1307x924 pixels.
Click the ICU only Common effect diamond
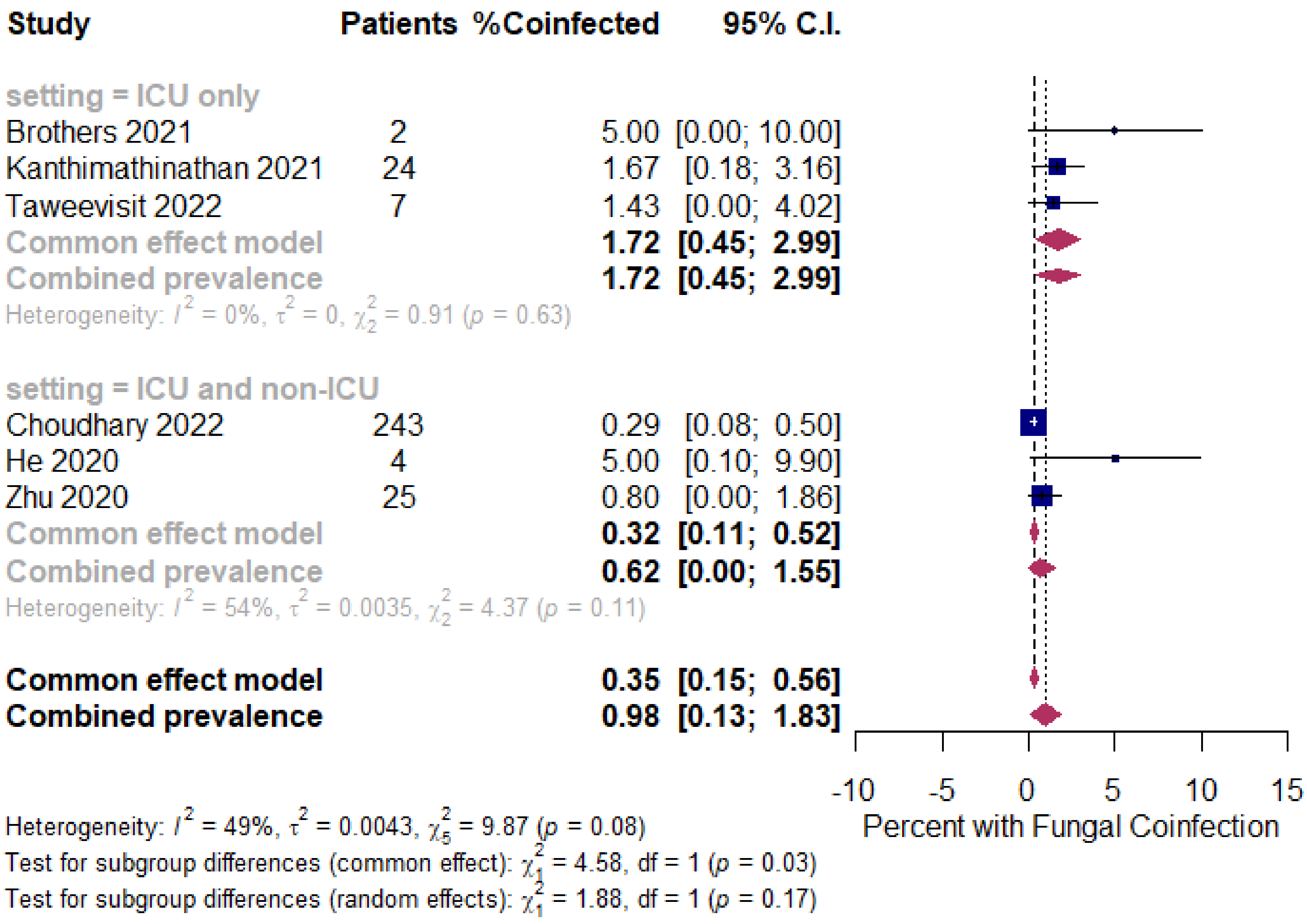(1058, 240)
